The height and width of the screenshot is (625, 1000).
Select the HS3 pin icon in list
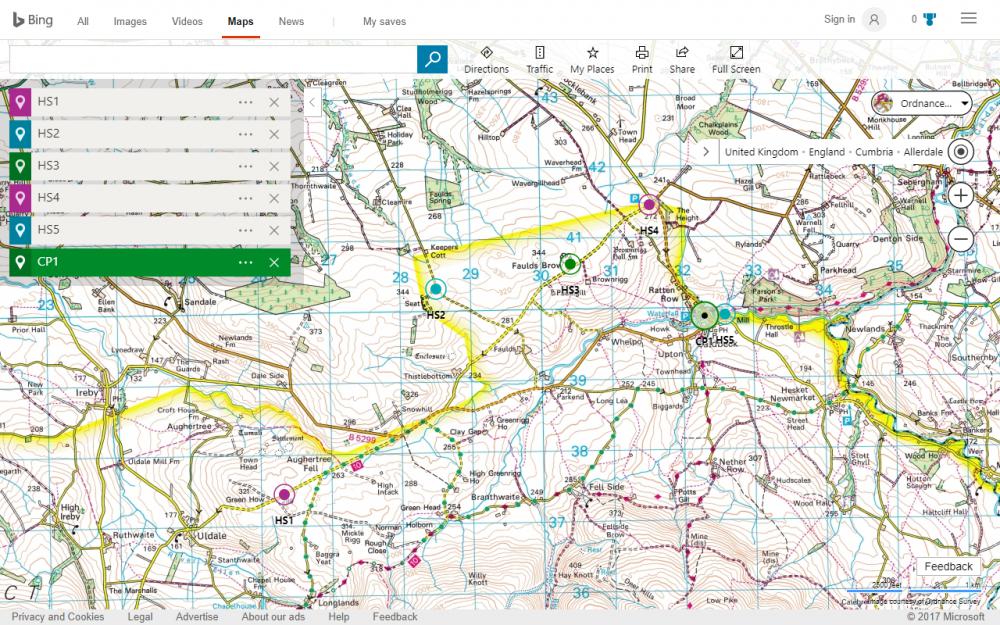coord(20,166)
